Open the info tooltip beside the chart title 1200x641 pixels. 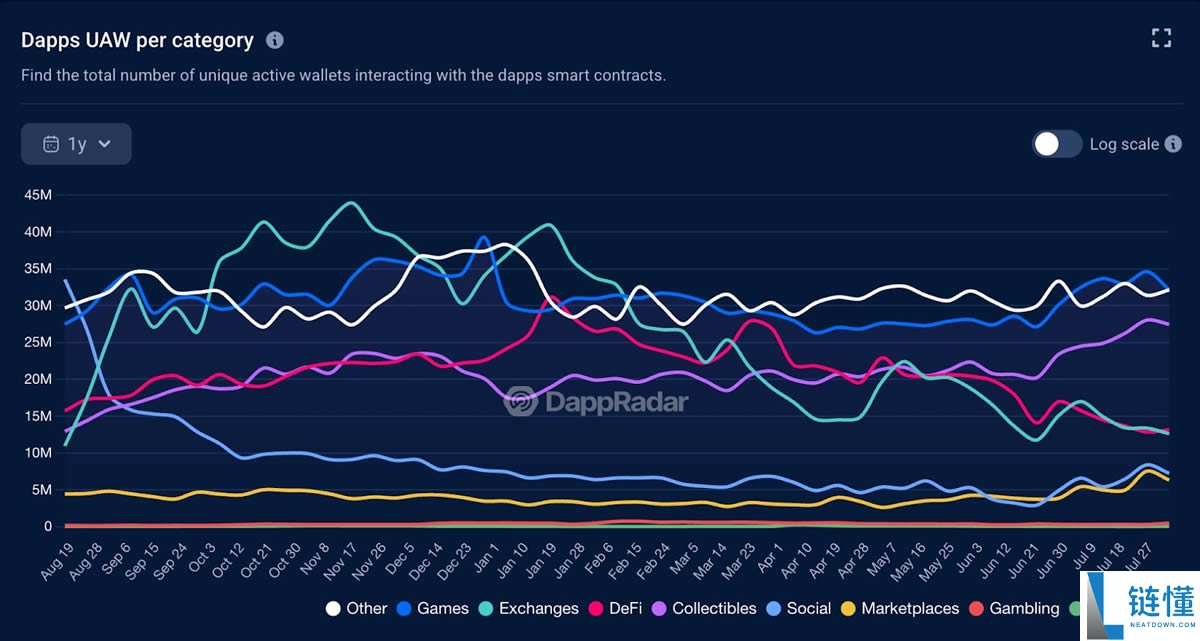273,40
